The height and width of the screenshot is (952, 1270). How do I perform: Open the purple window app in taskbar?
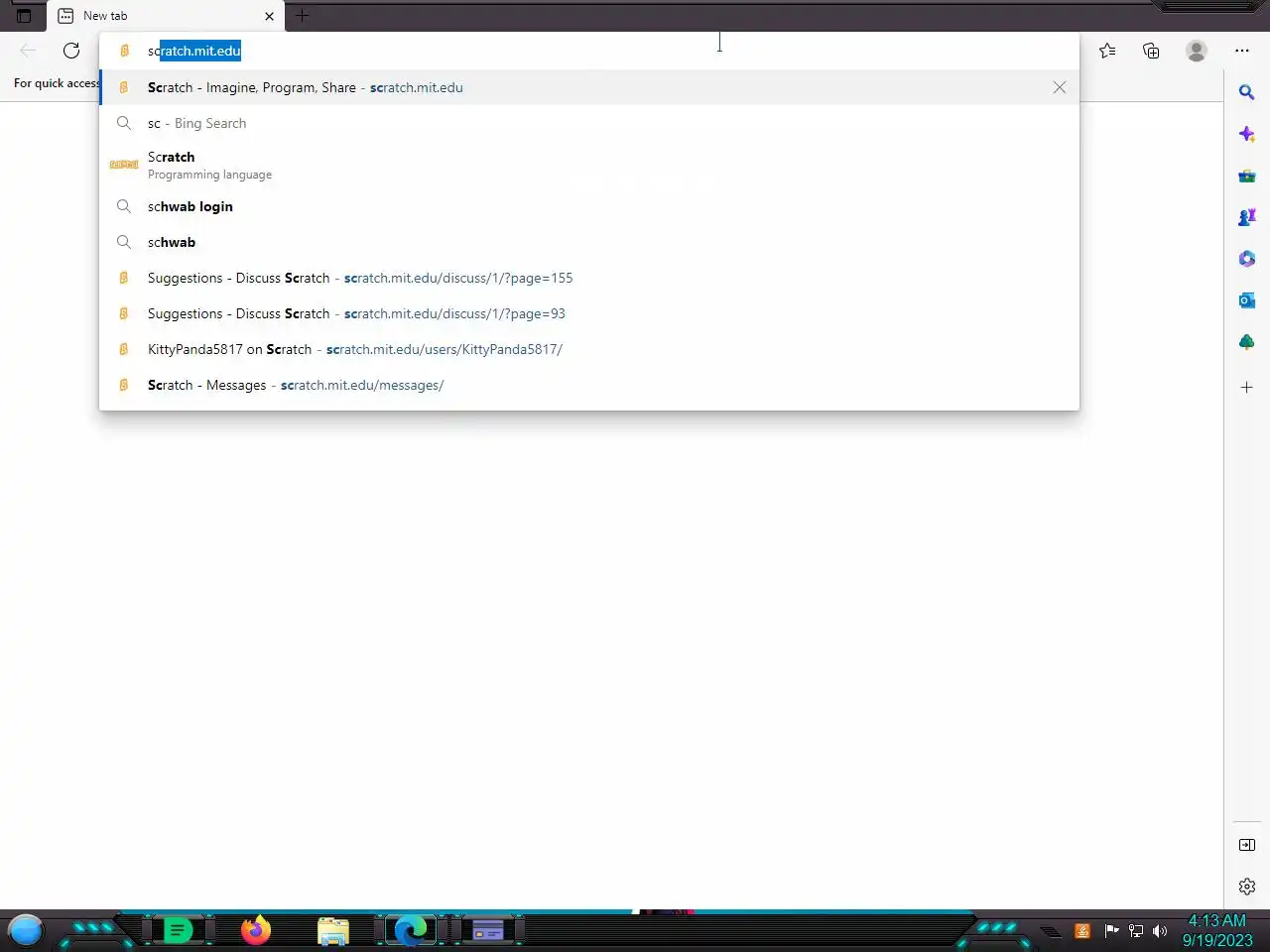487,930
